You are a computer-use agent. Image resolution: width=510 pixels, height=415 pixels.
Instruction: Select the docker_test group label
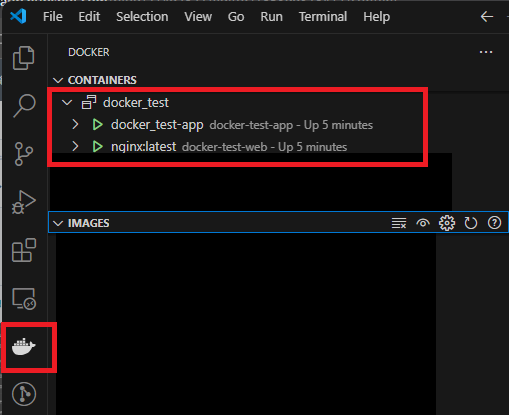pyautogui.click(x=136, y=102)
